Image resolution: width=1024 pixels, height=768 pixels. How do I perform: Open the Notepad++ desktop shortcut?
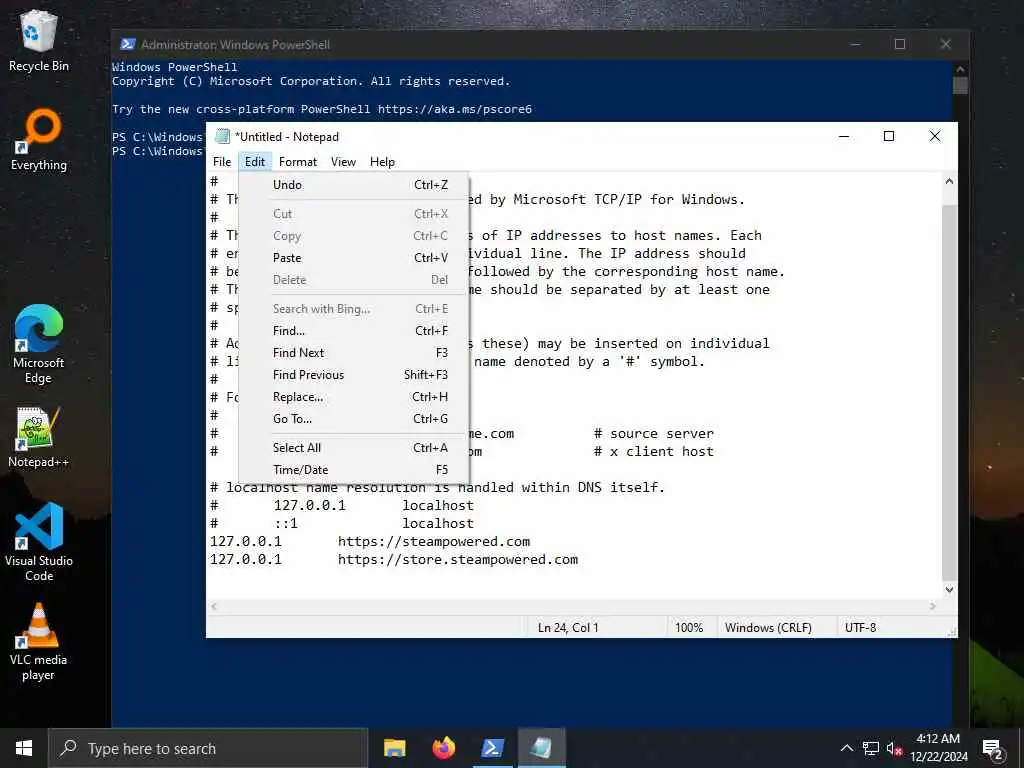(x=39, y=438)
